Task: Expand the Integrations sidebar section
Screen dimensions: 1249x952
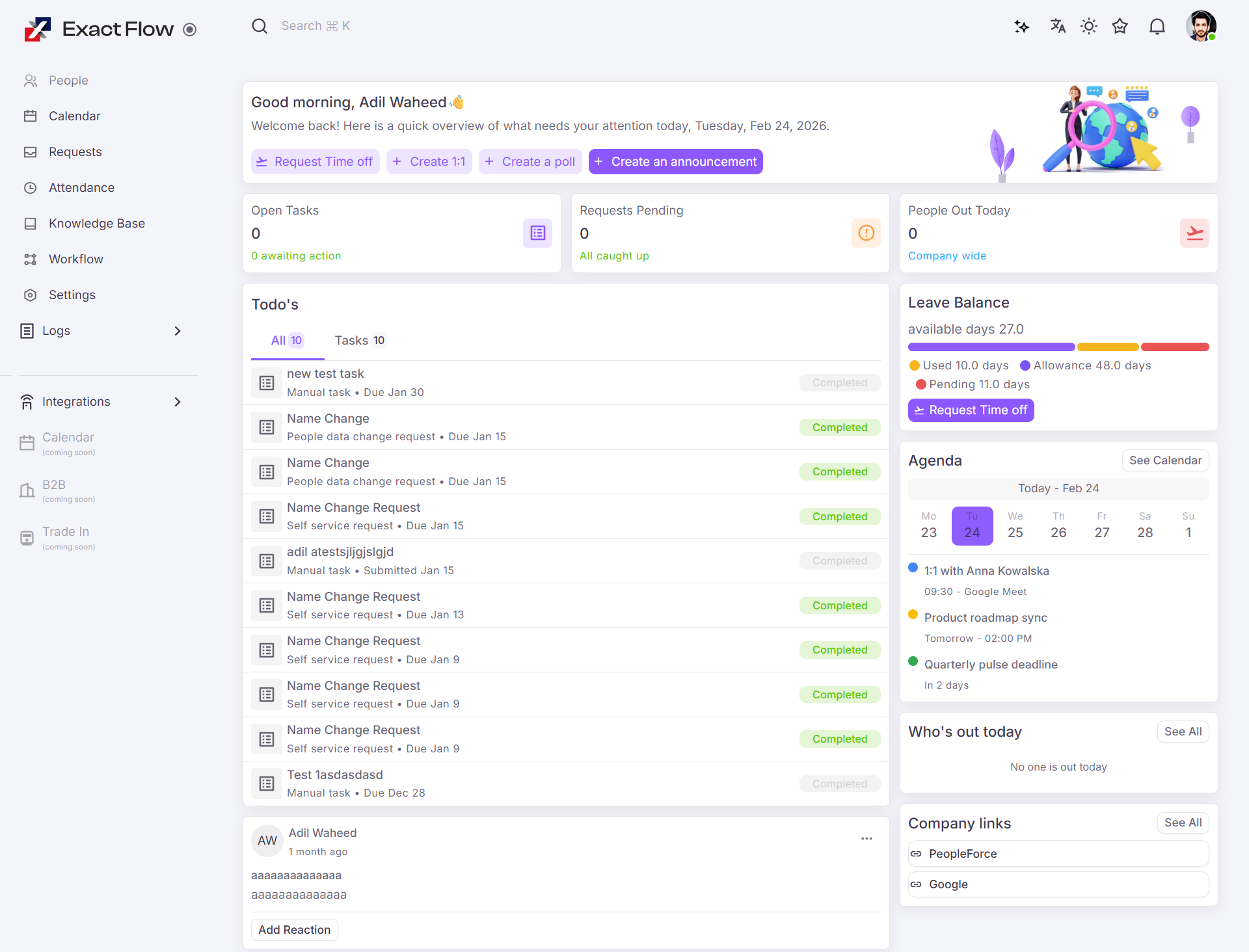Action: pyautogui.click(x=177, y=402)
